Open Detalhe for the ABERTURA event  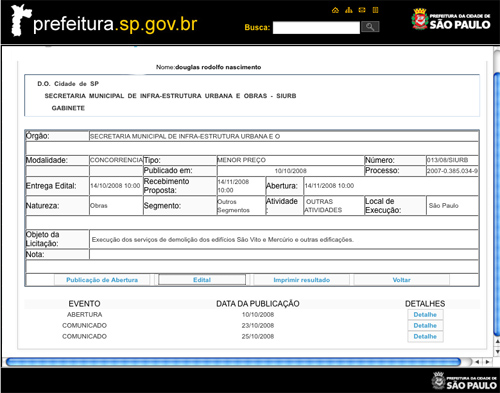click(425, 315)
